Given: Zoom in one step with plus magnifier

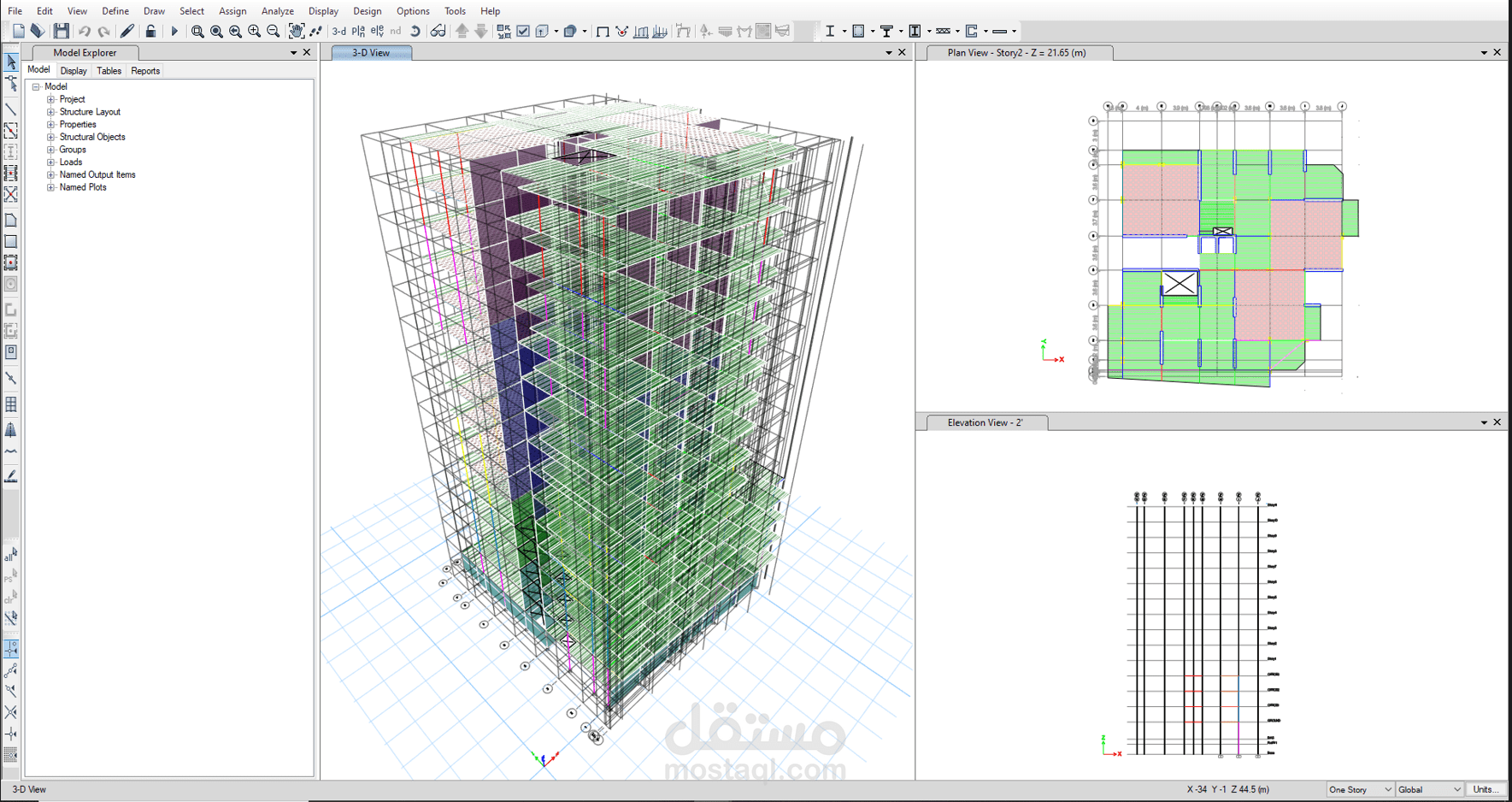Looking at the screenshot, I should click(x=254, y=32).
